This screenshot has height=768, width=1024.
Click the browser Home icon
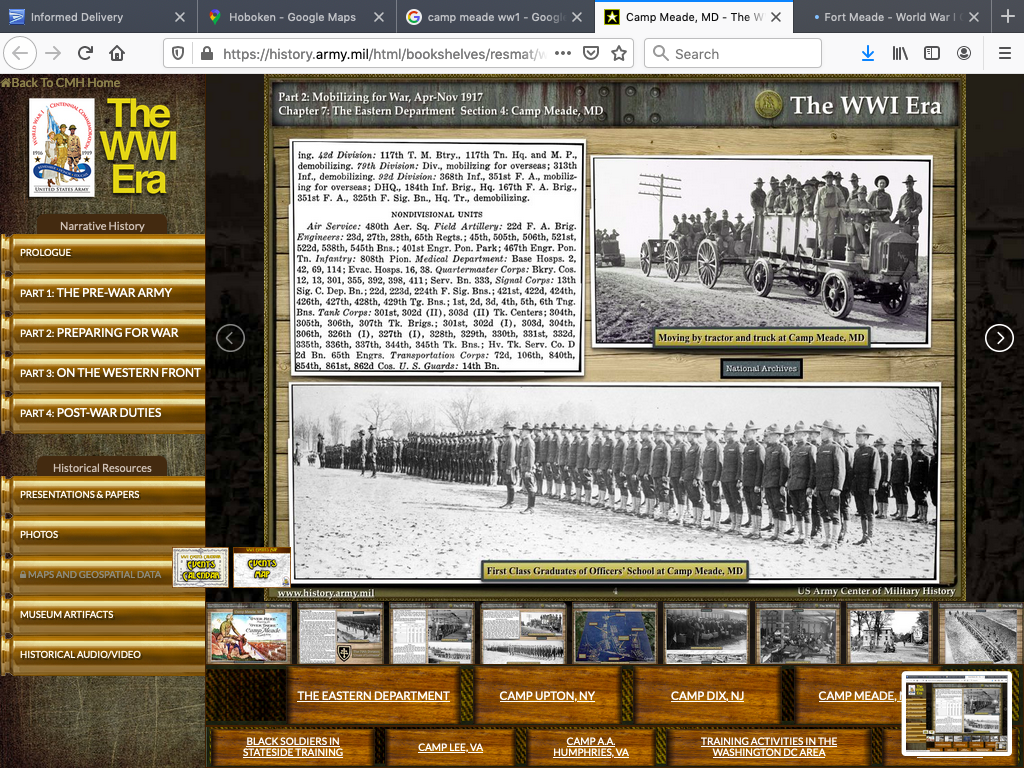(117, 53)
